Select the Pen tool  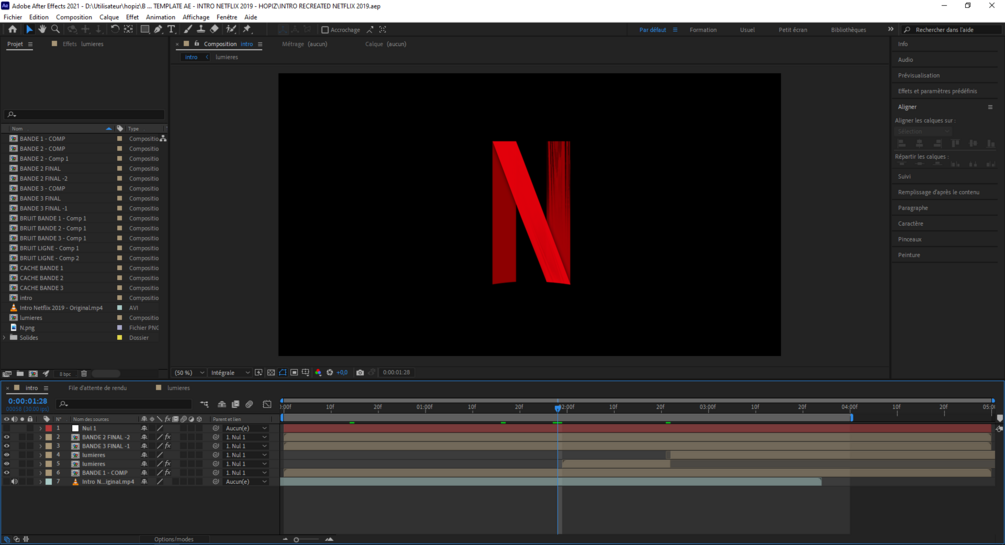click(158, 29)
